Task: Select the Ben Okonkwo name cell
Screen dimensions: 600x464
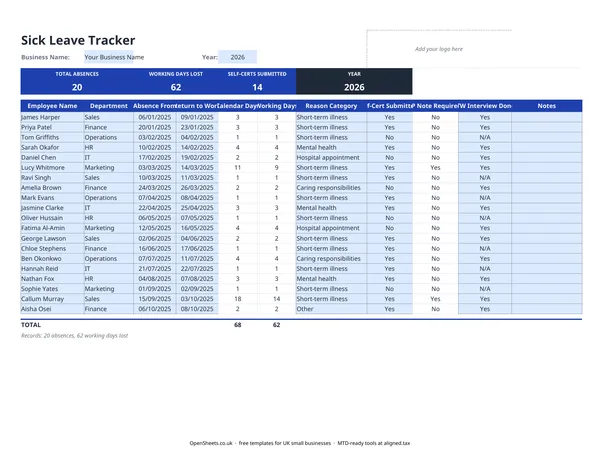Action: click(52, 258)
